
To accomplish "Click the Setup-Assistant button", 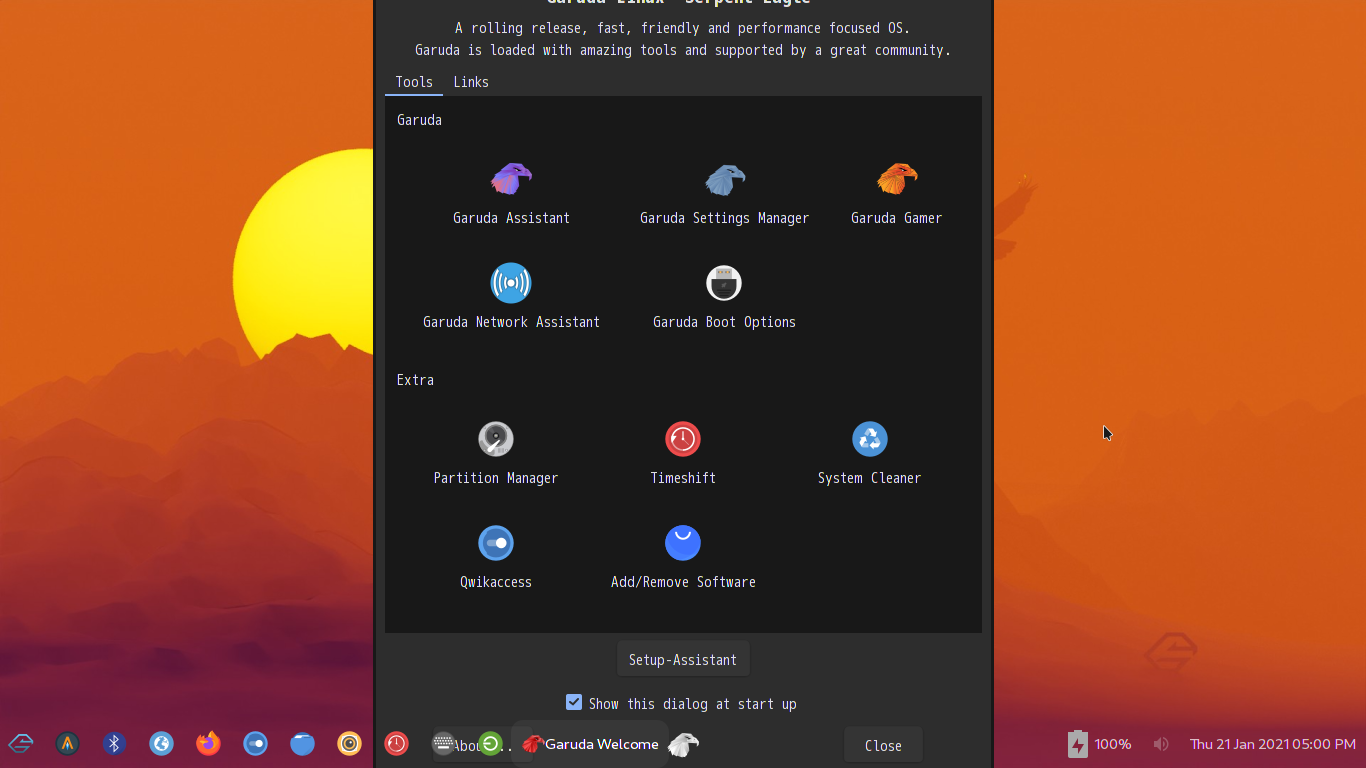I will (x=683, y=659).
